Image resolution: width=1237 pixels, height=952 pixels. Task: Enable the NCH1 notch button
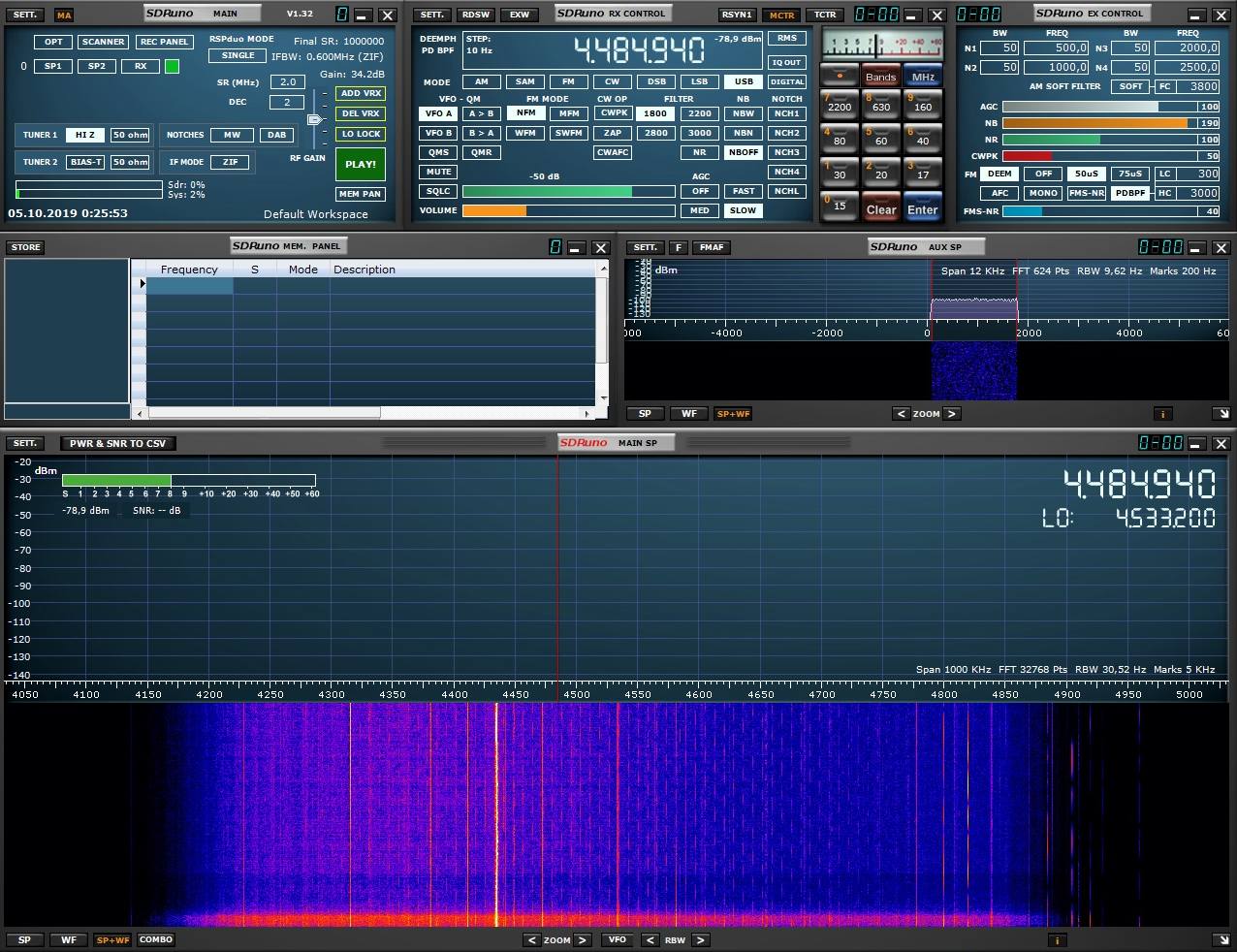tap(786, 113)
